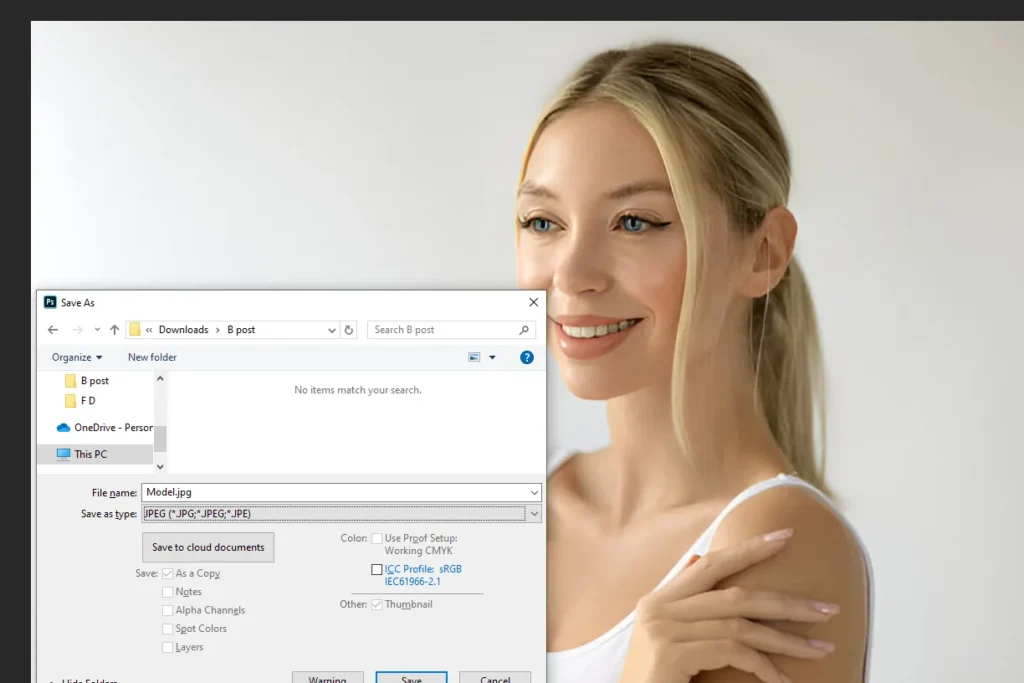1024x683 pixels.
Task: Toggle the Spot Colors checkbox
Action: click(x=168, y=628)
